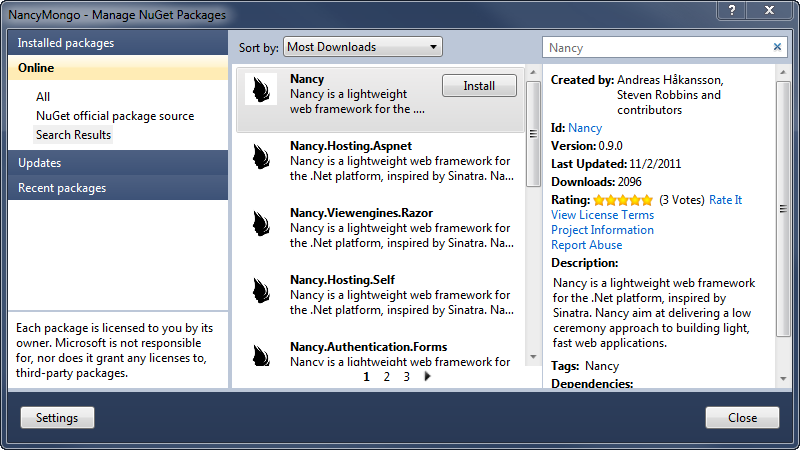Select the Nancy.Hosting.Aspnet package title

(x=351, y=146)
